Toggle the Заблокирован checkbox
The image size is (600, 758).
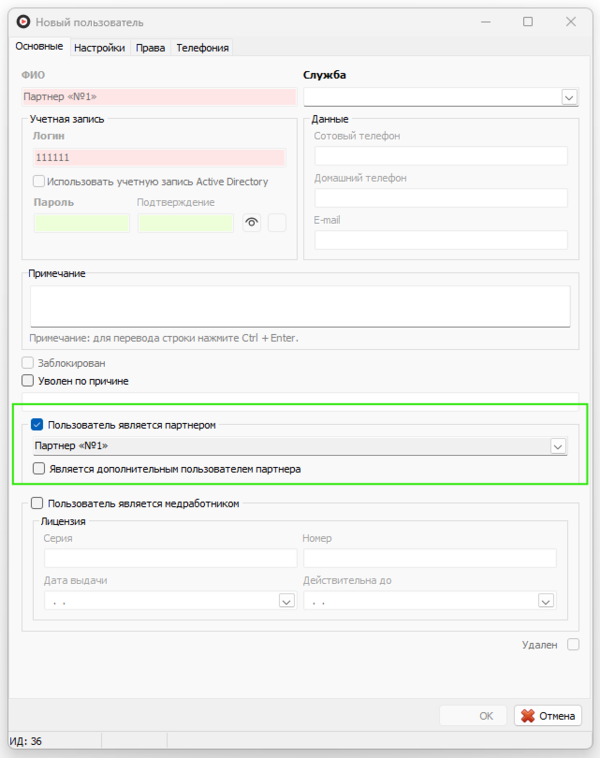[28, 363]
